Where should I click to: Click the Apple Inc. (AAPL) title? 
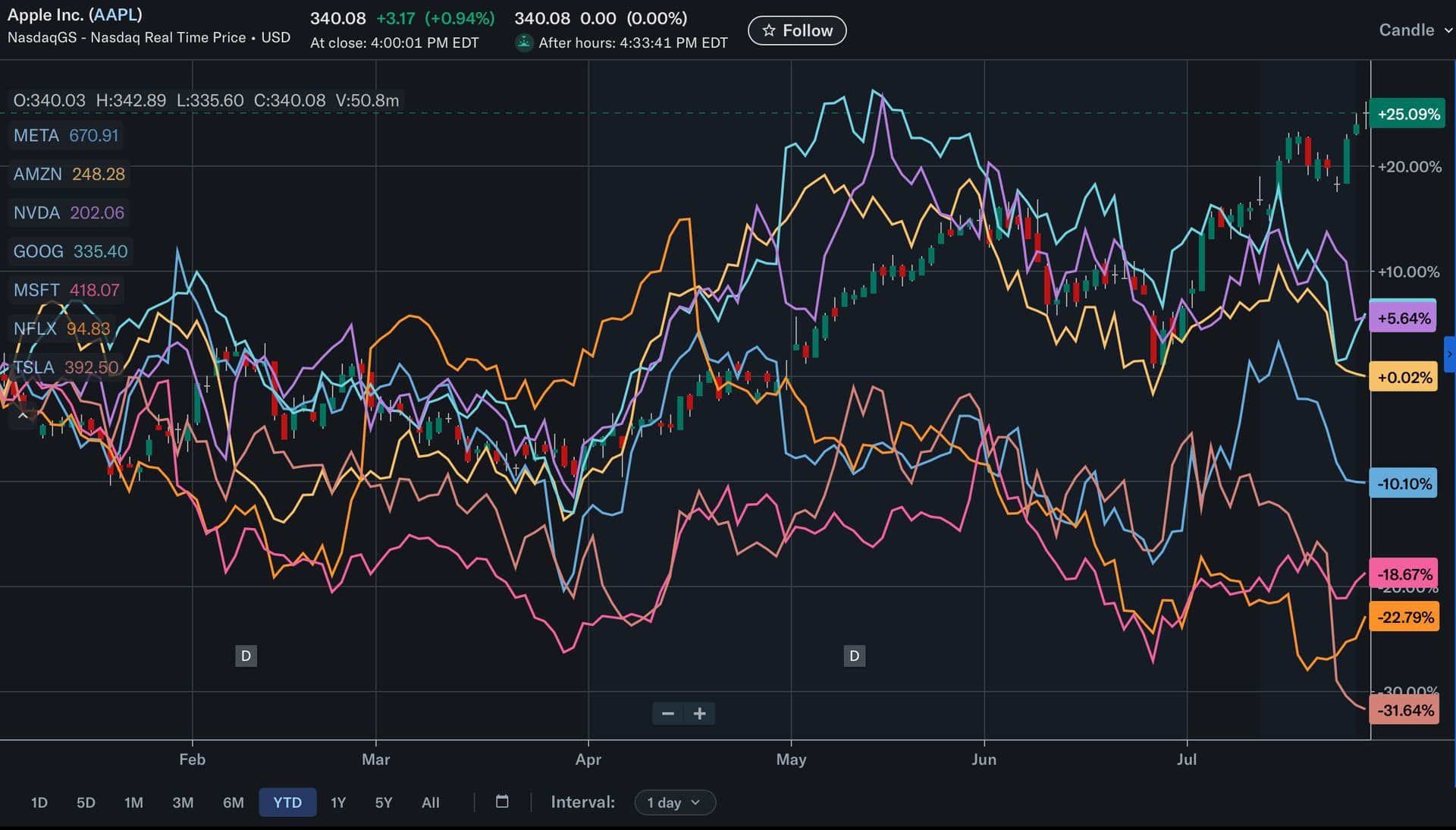point(75,15)
